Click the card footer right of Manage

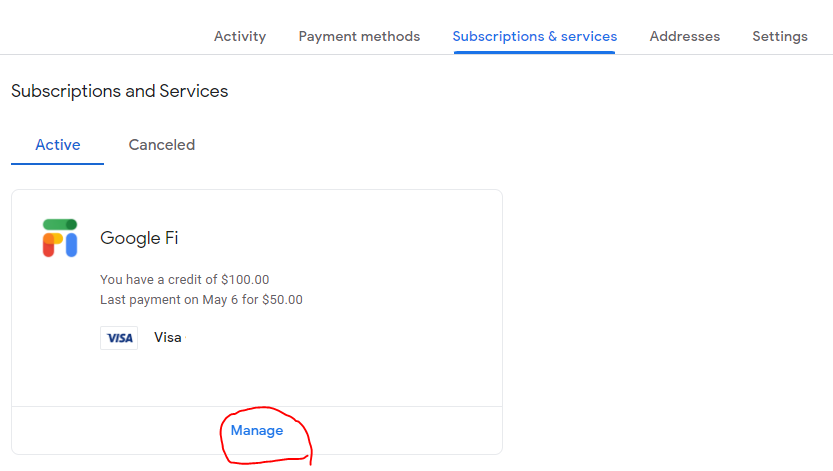404,430
